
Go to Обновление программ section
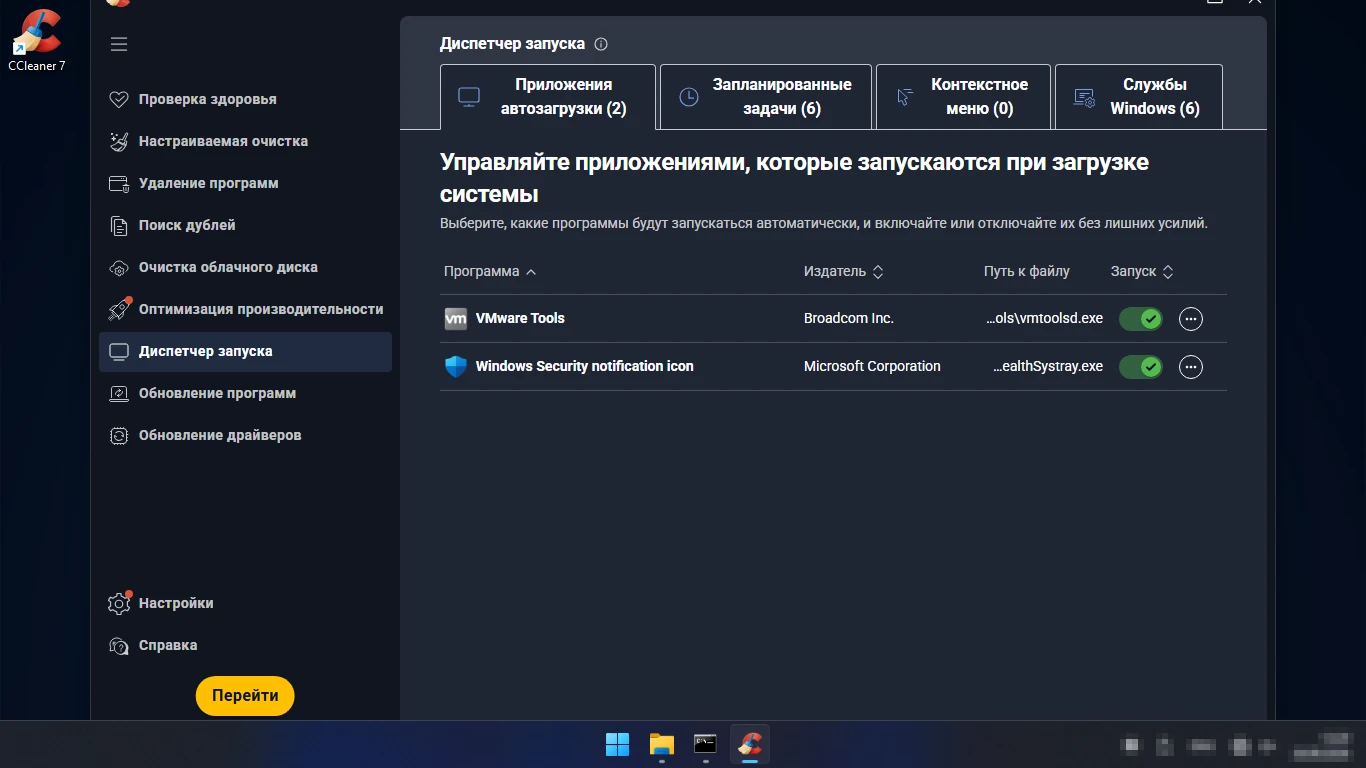point(245,393)
